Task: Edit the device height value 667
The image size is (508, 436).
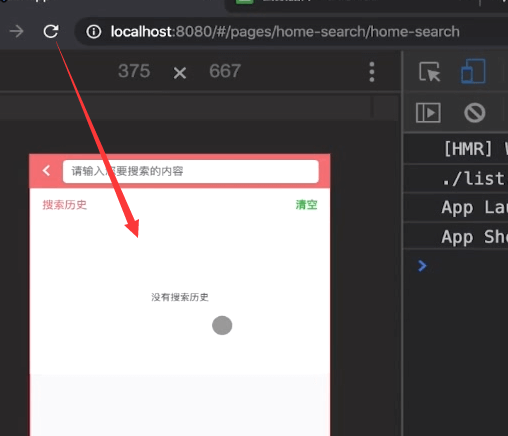Action: pyautogui.click(x=225, y=71)
